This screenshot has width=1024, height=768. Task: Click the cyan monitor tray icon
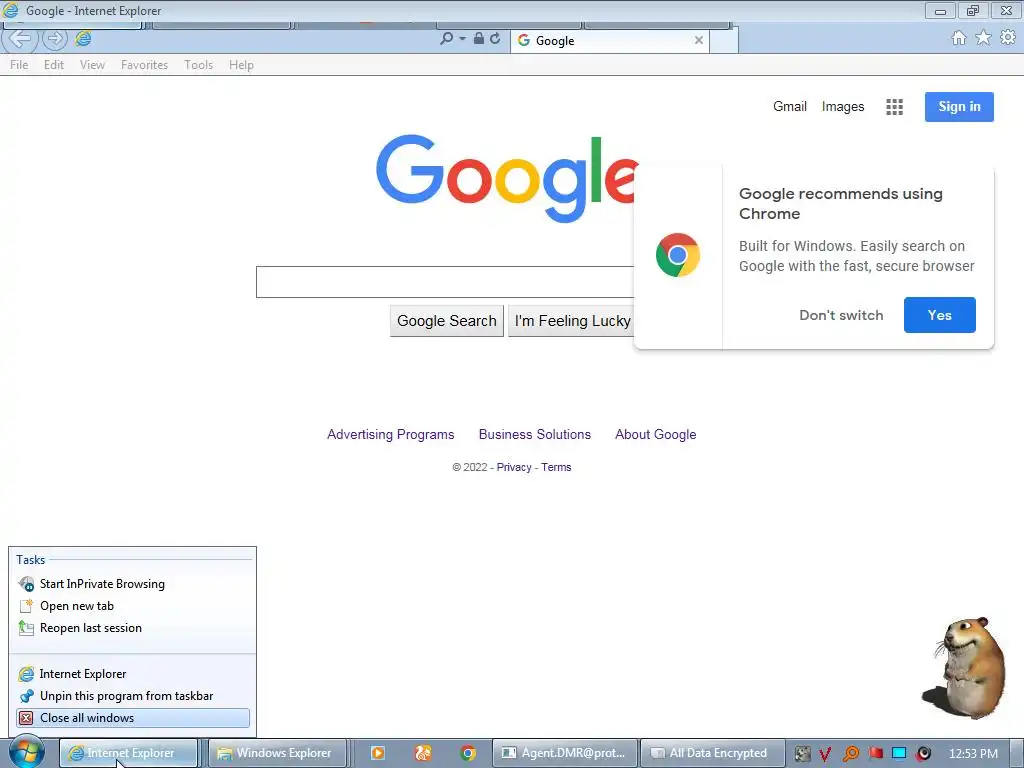pyautogui.click(x=899, y=753)
